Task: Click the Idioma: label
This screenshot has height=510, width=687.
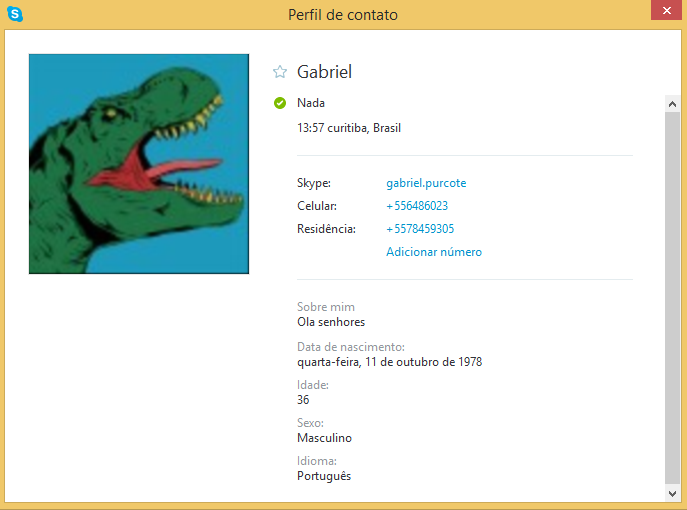Action: pos(317,461)
